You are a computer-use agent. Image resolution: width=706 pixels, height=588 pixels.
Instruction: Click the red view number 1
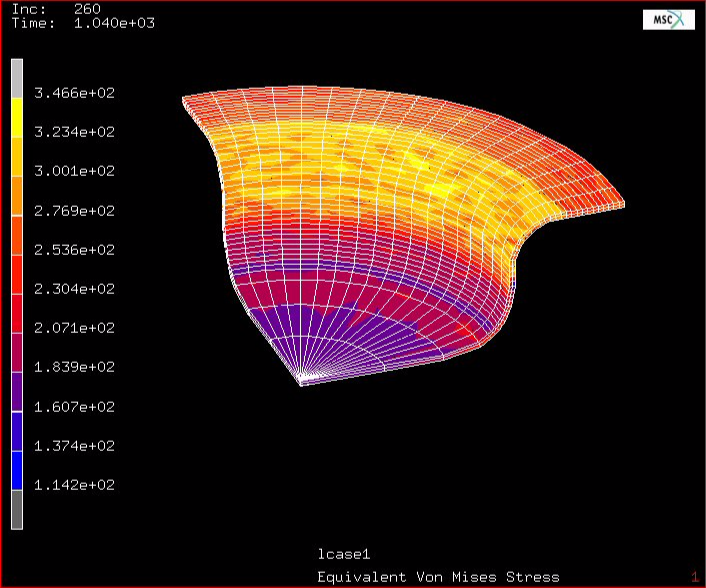tap(694, 577)
